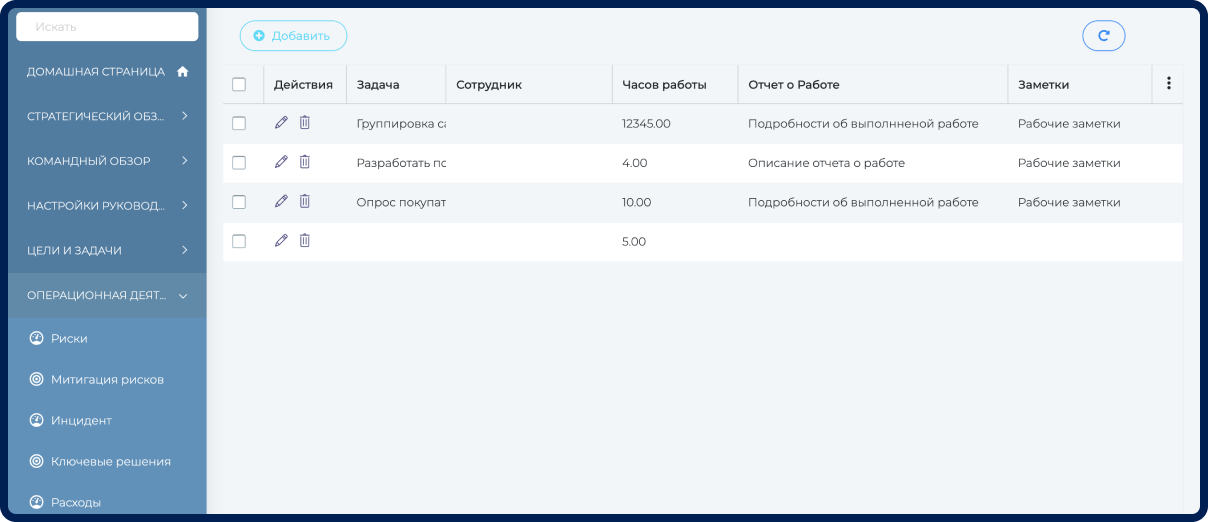Image resolution: width=1208 pixels, height=522 pixels.
Task: Open the three-dot column options menu
Action: 1168,84
